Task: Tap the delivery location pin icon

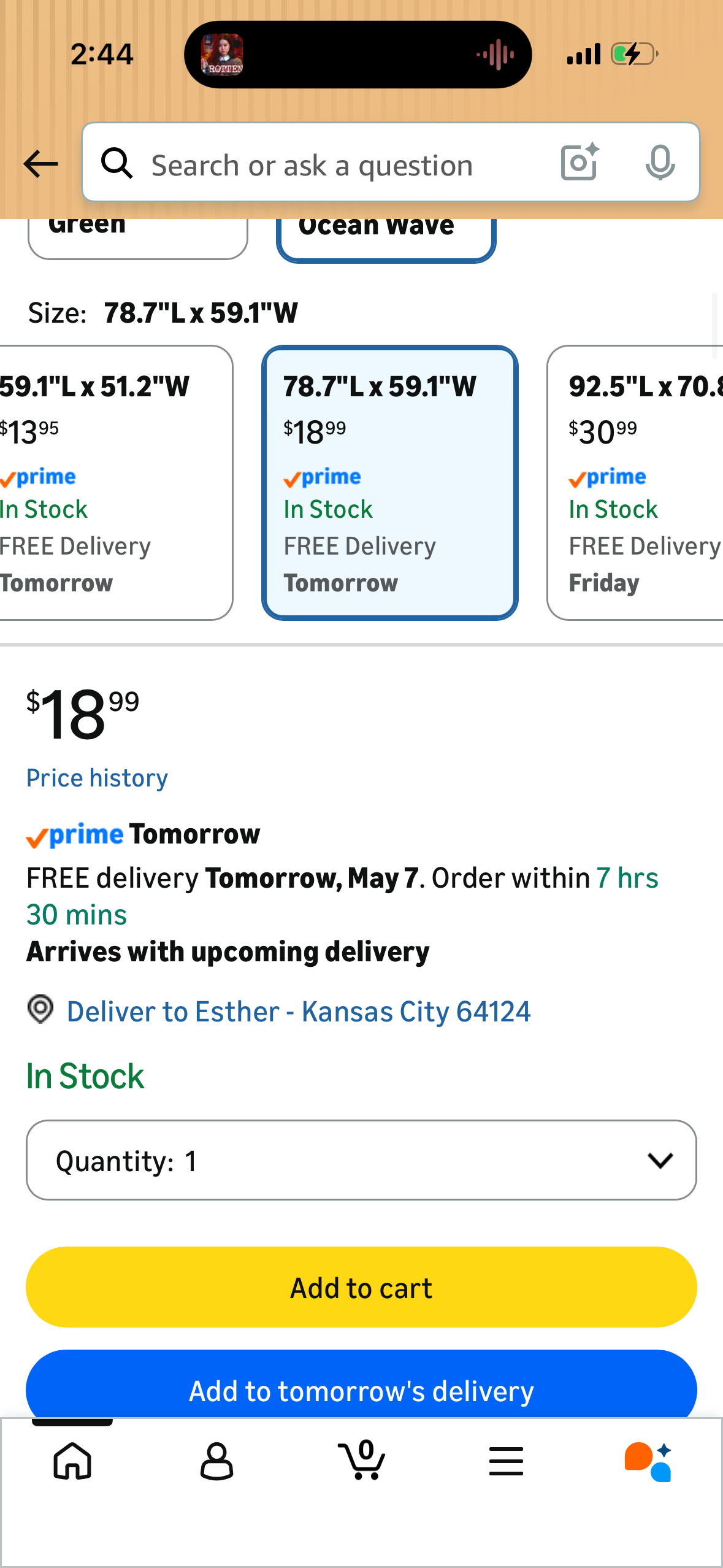Action: point(40,1009)
